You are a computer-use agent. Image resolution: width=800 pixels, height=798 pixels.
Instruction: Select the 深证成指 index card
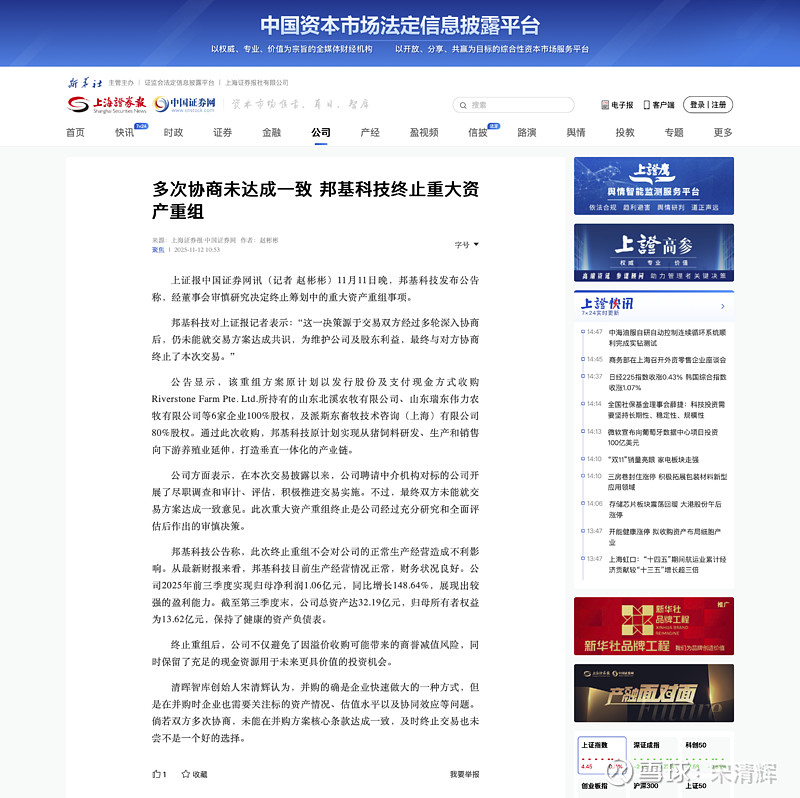[654, 755]
